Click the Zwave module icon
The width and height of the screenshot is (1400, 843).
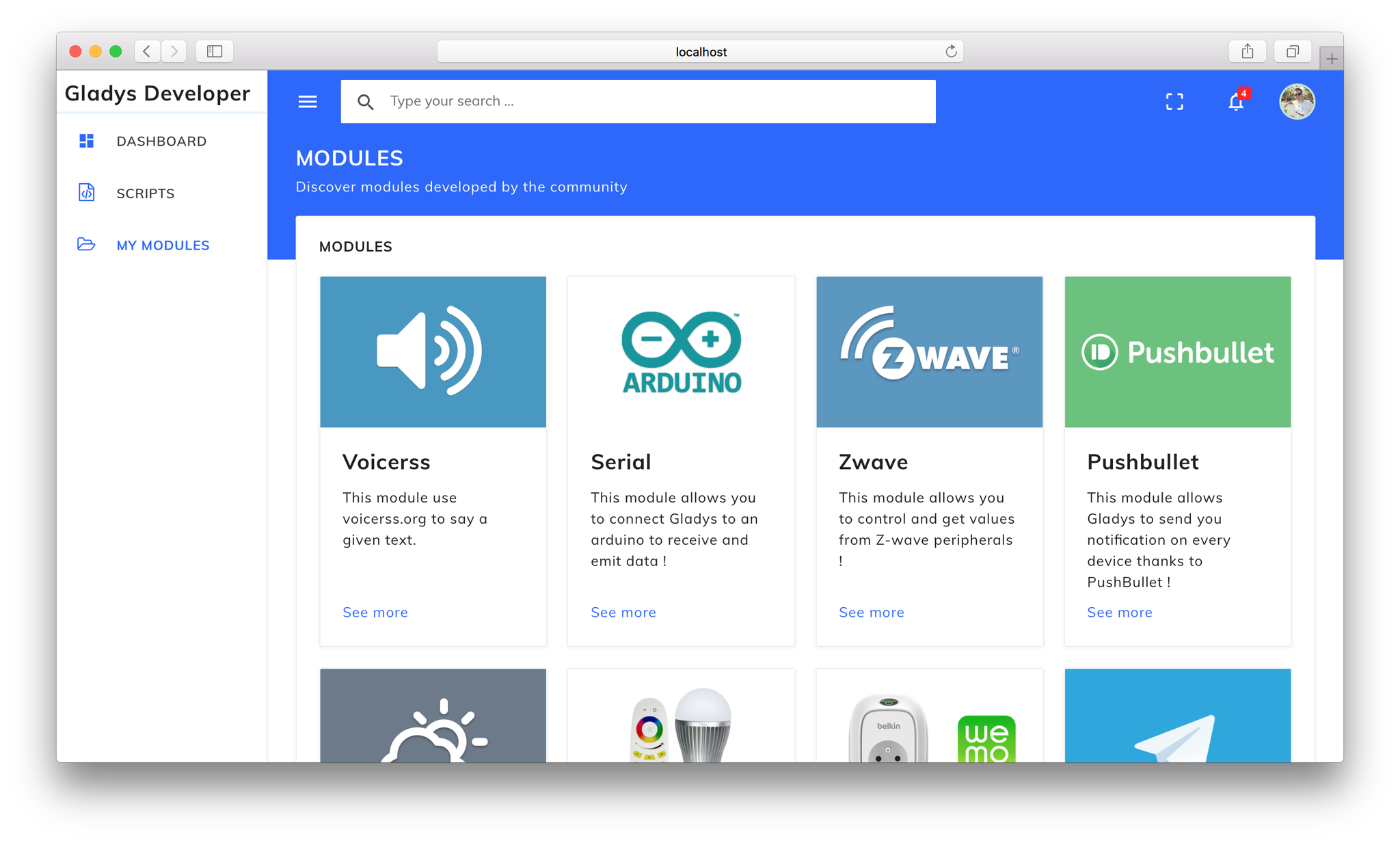click(x=929, y=351)
